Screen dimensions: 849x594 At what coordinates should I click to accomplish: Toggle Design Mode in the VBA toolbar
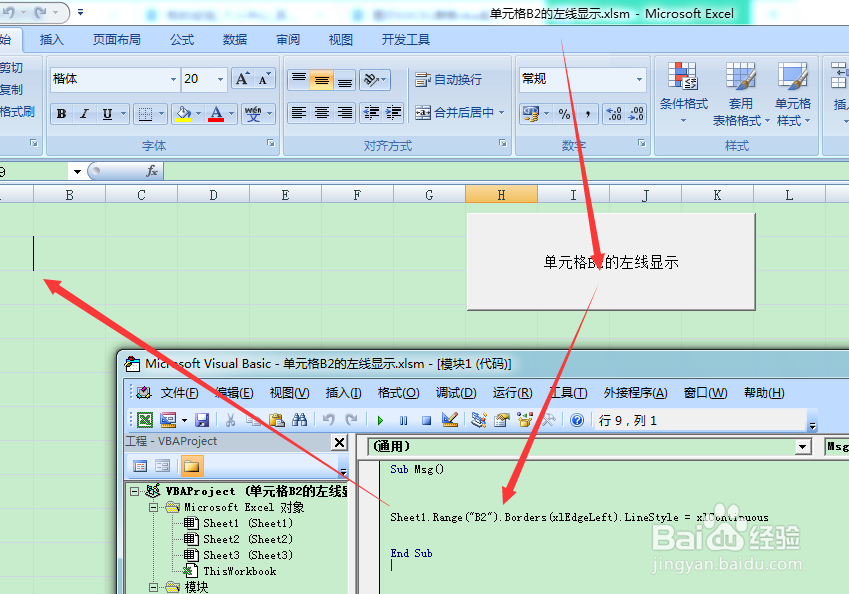(x=450, y=419)
